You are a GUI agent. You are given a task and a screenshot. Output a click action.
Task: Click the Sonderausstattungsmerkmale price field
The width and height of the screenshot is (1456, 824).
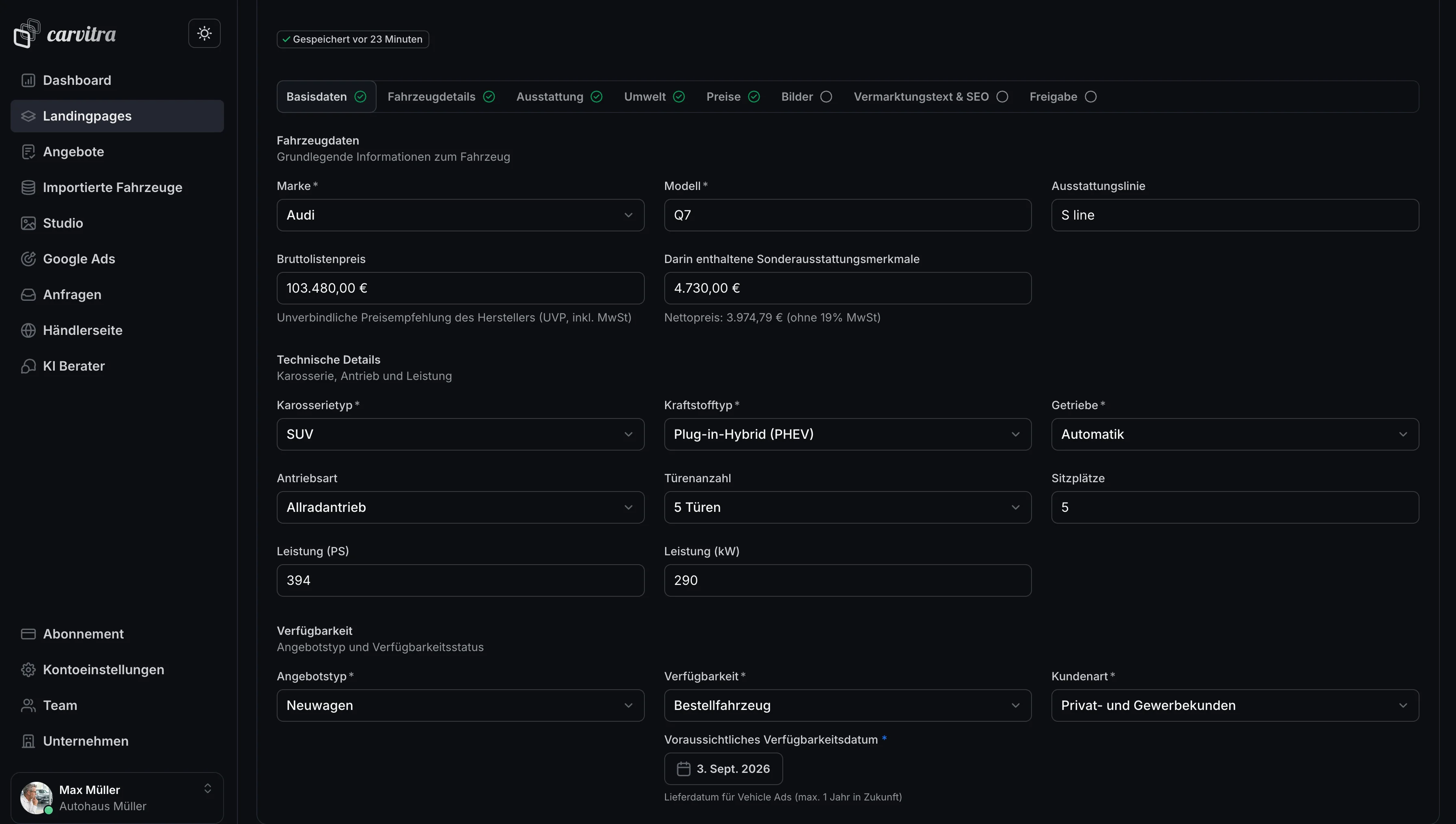[847, 288]
